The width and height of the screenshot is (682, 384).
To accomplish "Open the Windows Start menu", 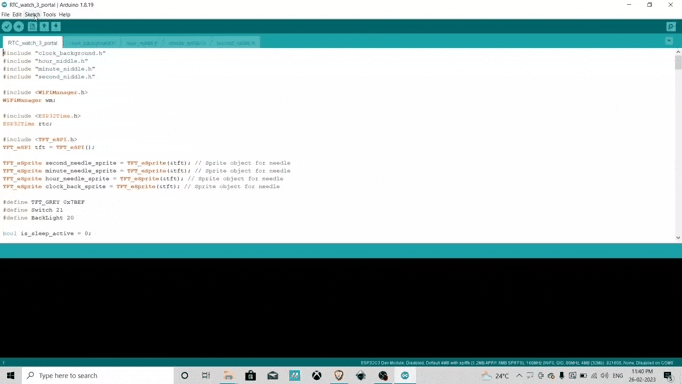I will pos(10,375).
